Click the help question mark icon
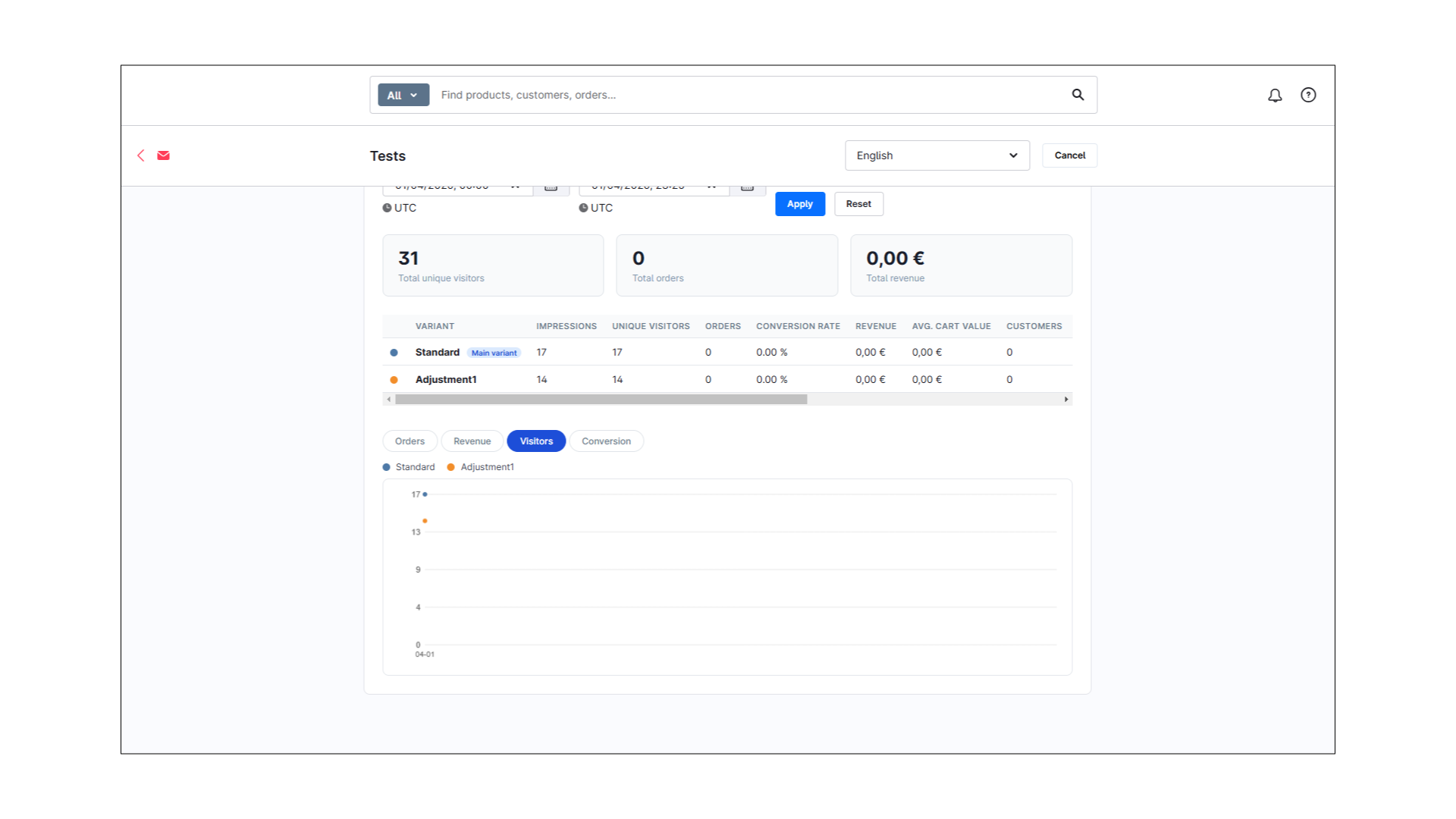 [1308, 95]
